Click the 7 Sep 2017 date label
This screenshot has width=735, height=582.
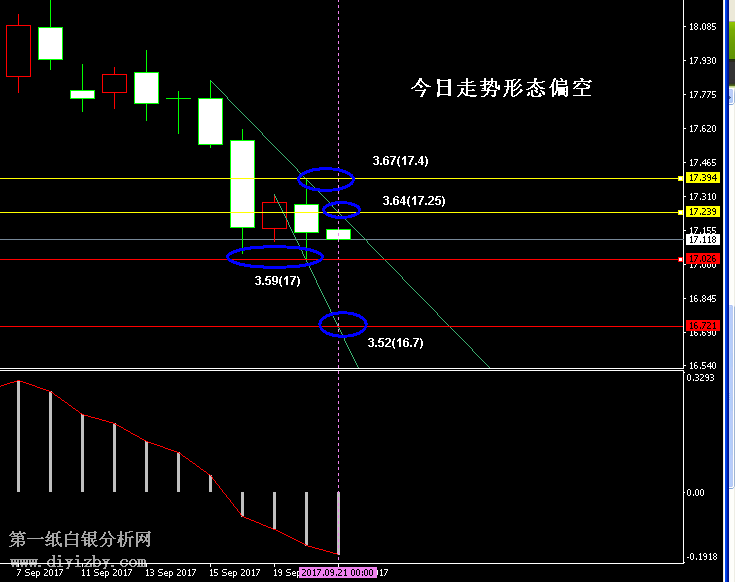coord(40,573)
